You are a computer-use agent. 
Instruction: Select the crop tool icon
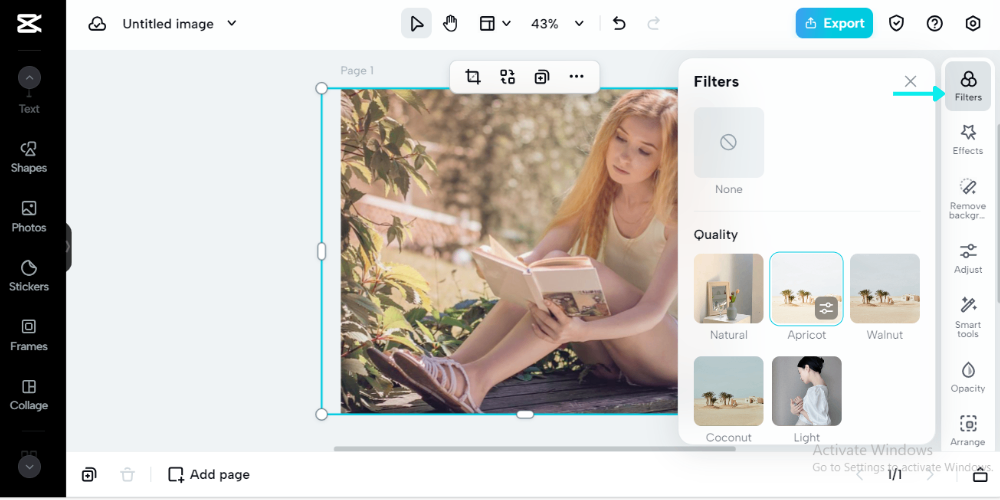(473, 77)
